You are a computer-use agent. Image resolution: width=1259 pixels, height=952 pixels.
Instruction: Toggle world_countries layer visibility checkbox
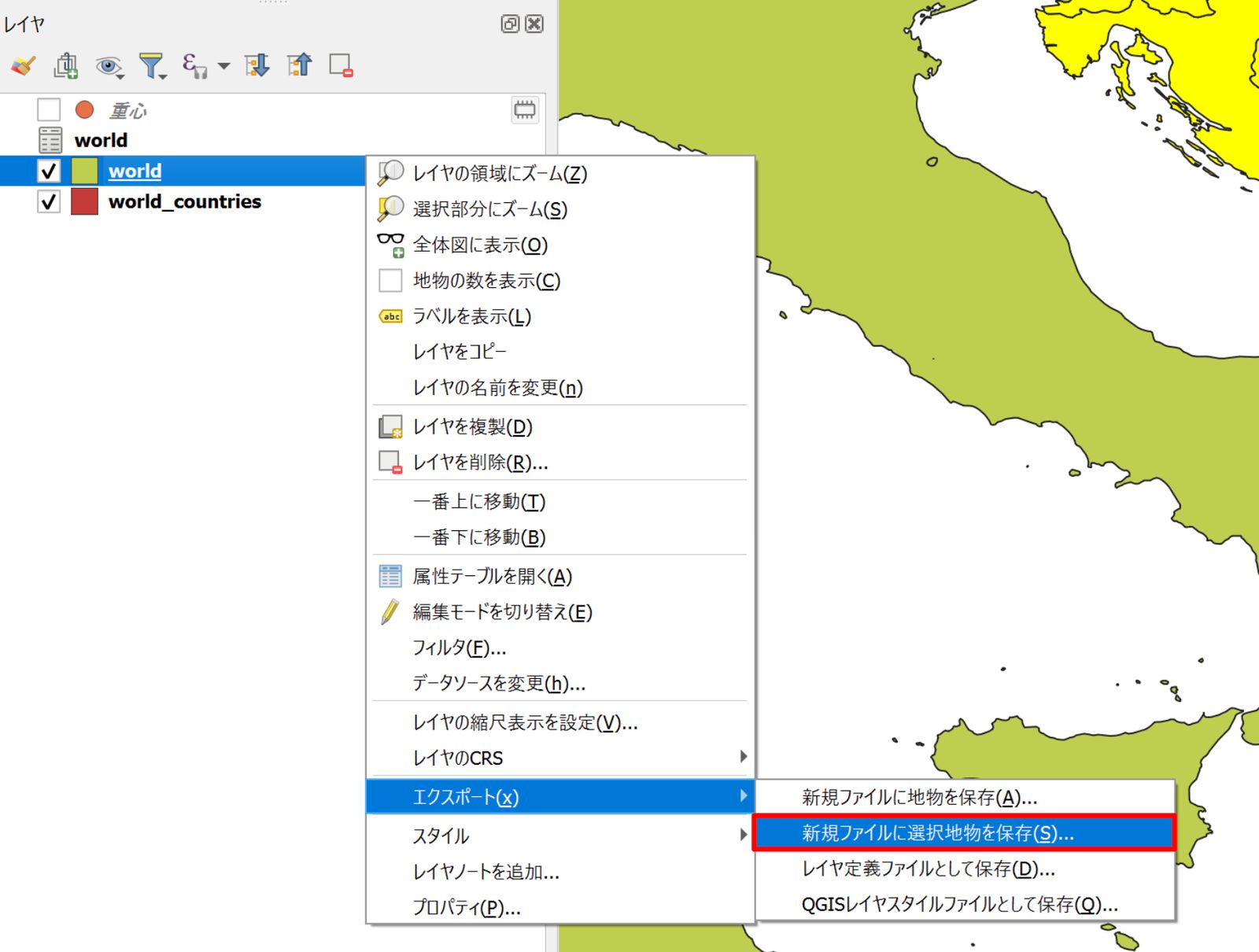(49, 201)
